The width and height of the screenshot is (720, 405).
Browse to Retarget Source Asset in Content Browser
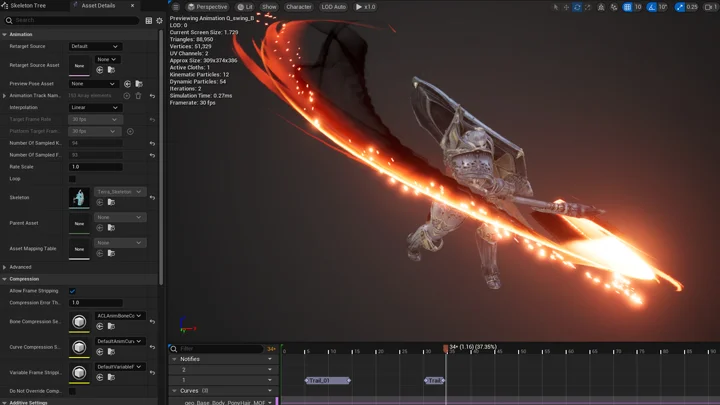(111, 70)
